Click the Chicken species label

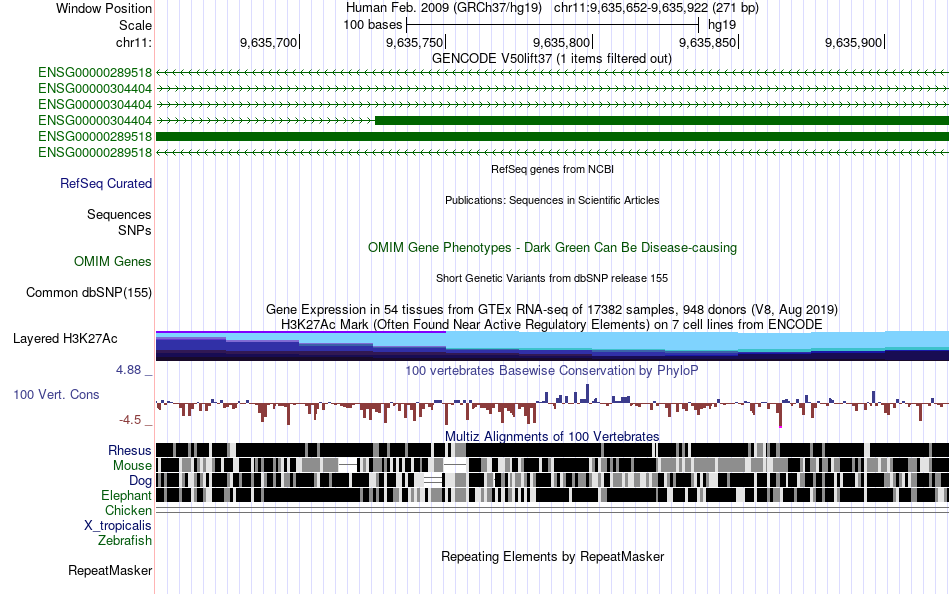[128, 510]
